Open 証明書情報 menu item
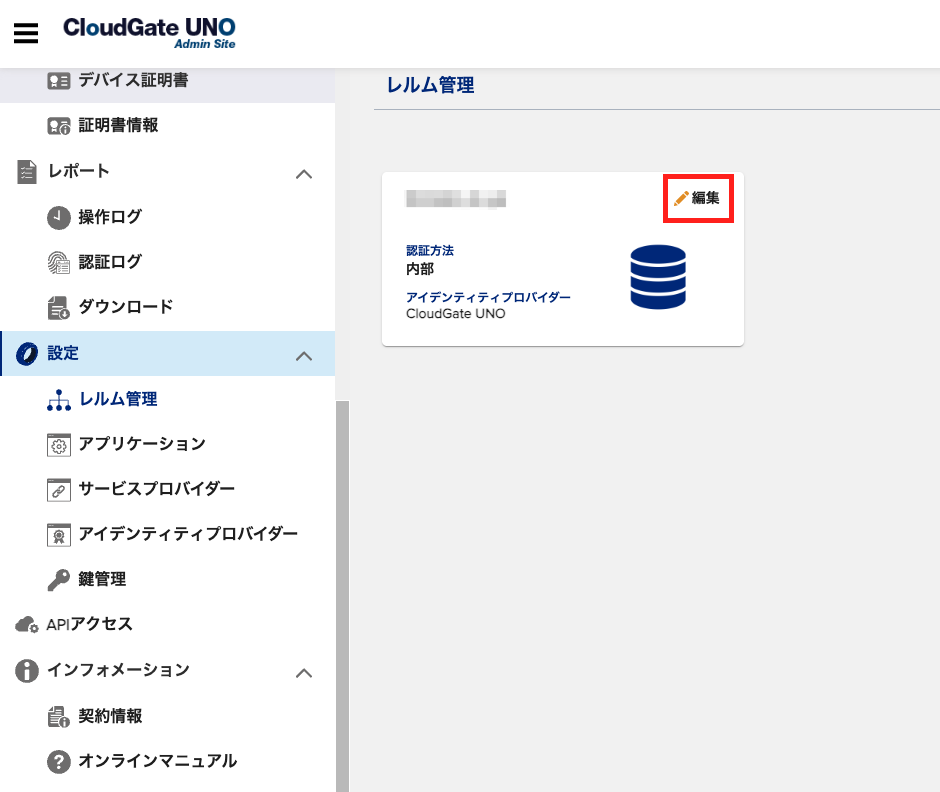Image resolution: width=940 pixels, height=792 pixels. pyautogui.click(x=118, y=125)
